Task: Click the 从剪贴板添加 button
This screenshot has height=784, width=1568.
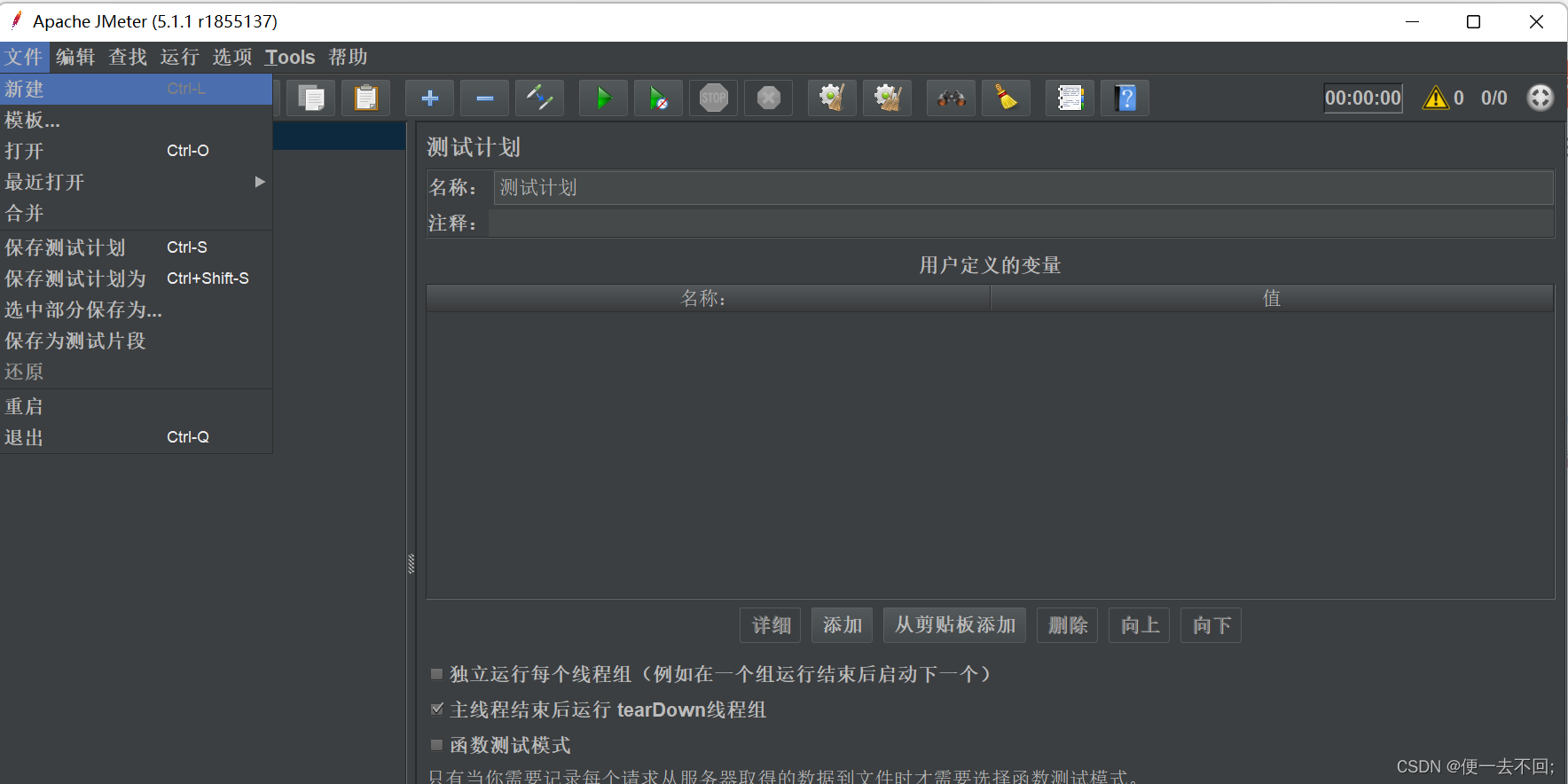Action: click(955, 625)
